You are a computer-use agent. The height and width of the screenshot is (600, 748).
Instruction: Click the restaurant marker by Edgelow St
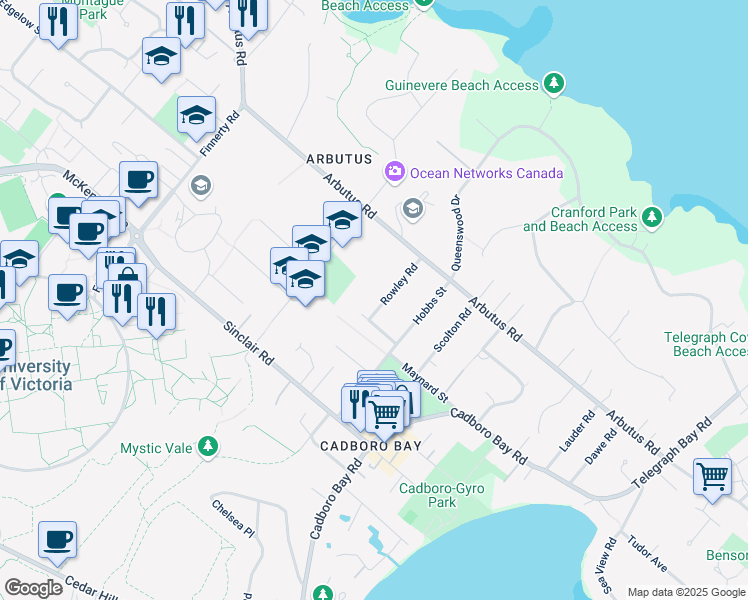58,24
